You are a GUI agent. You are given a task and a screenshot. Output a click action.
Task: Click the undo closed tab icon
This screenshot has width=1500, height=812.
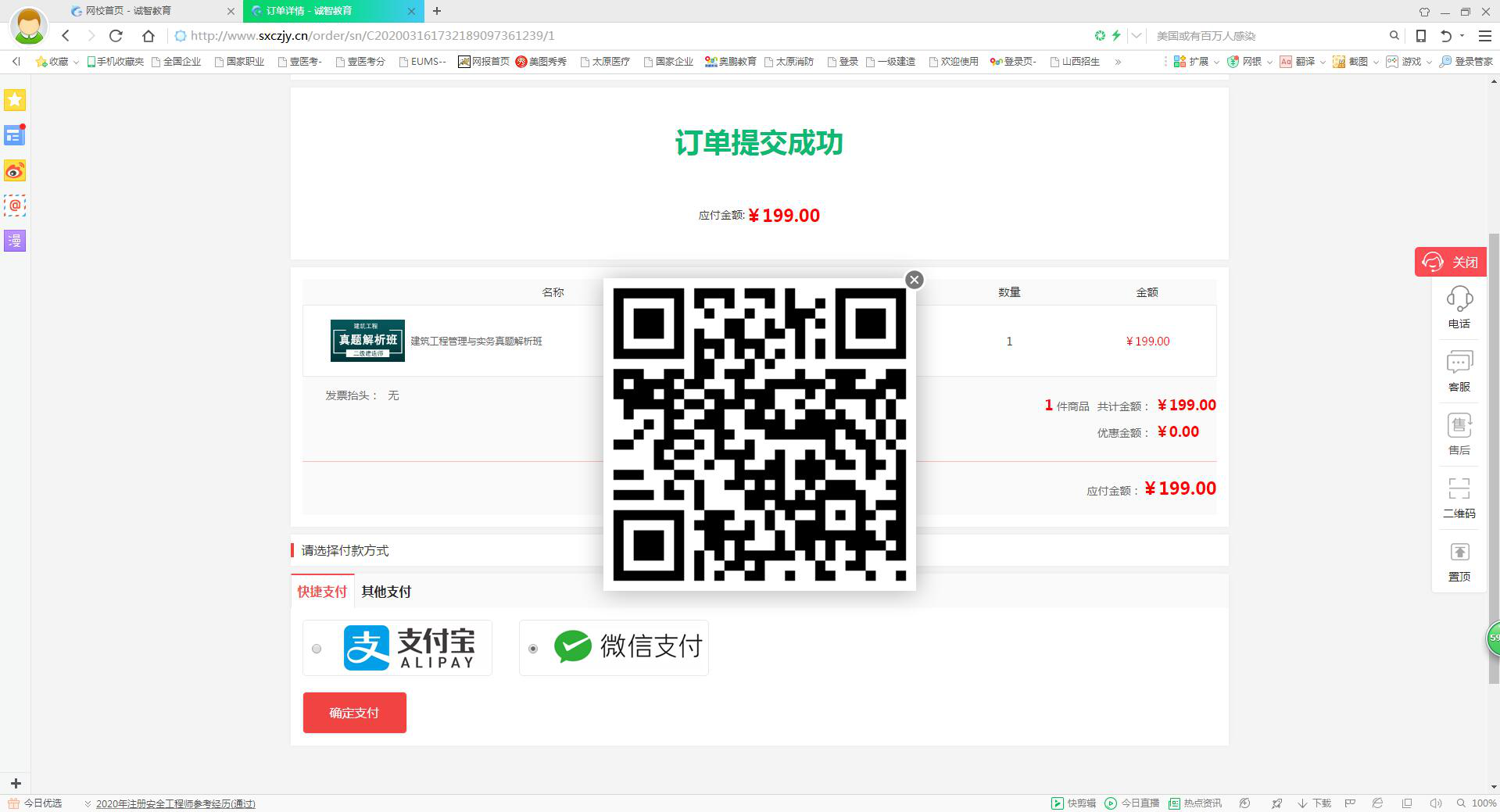tap(1446, 35)
